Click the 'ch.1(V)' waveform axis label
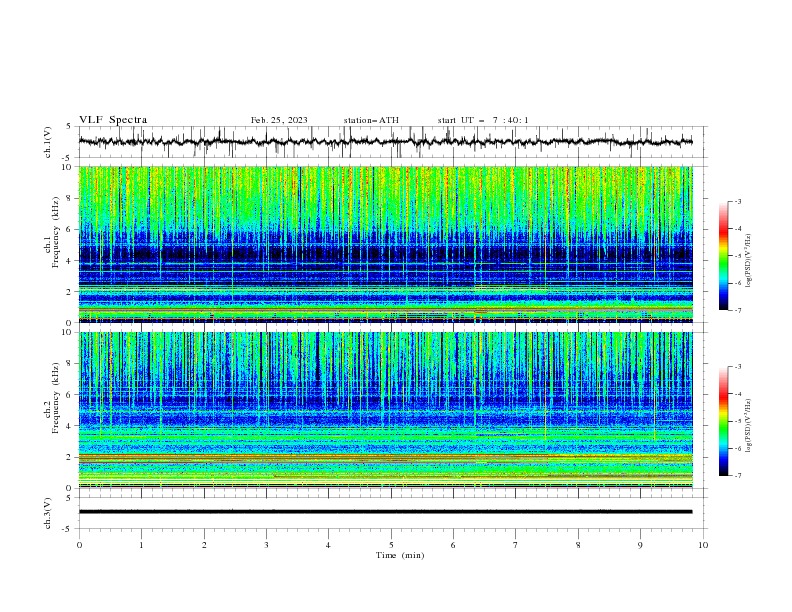The image size is (792, 612). (48, 142)
